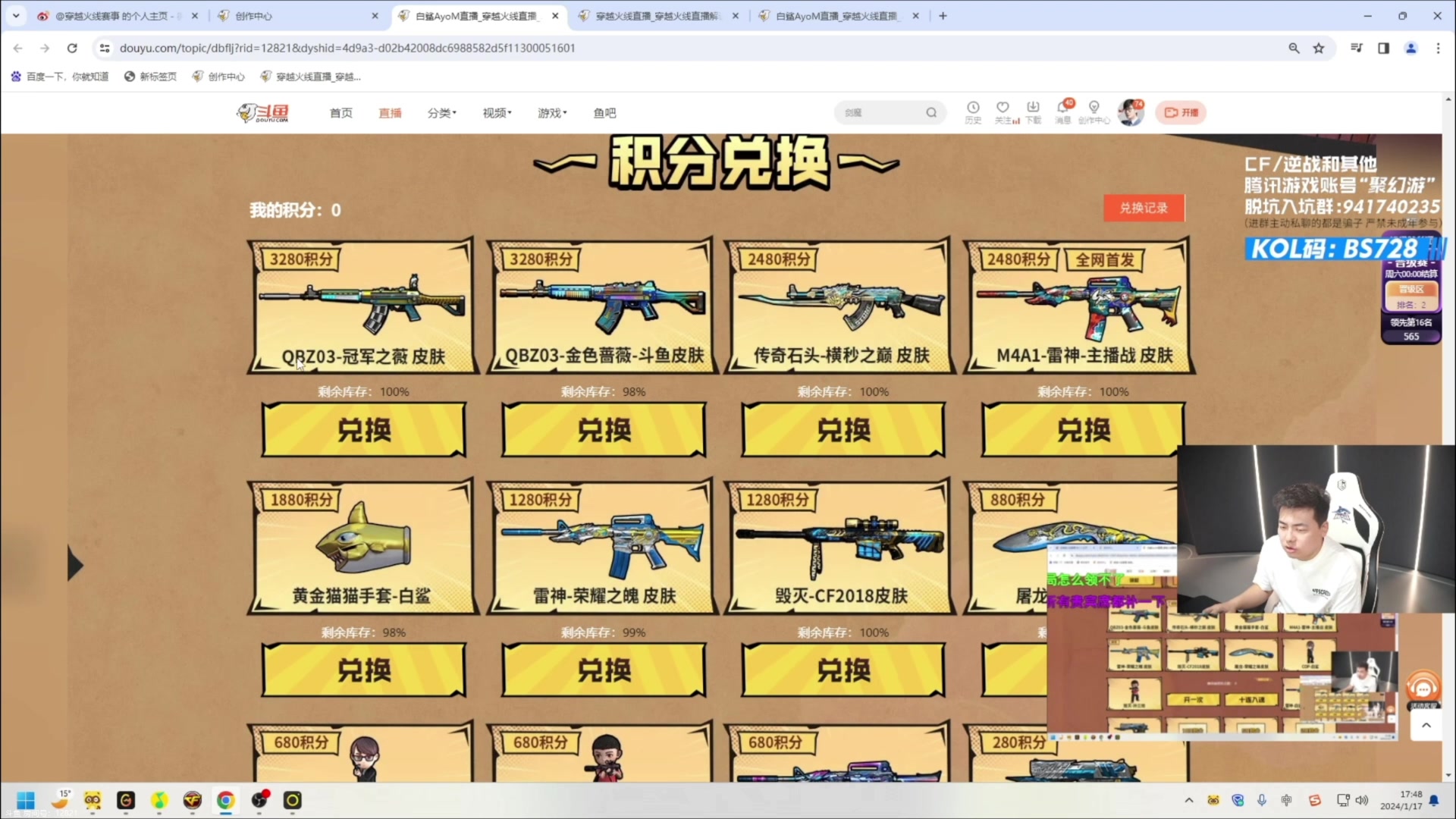Screen dimensions: 1456x819
Task: Click 兑换 under QBZ03-冠军之薇 皮肤
Action: tap(364, 430)
